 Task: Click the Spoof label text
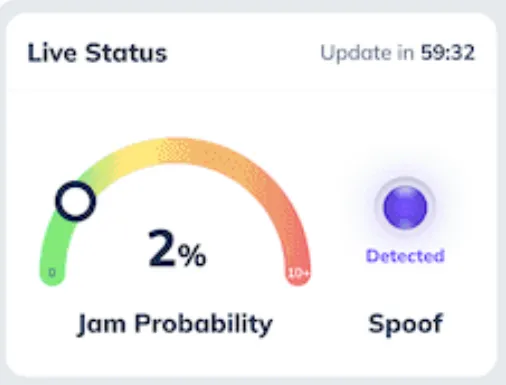click(x=405, y=323)
